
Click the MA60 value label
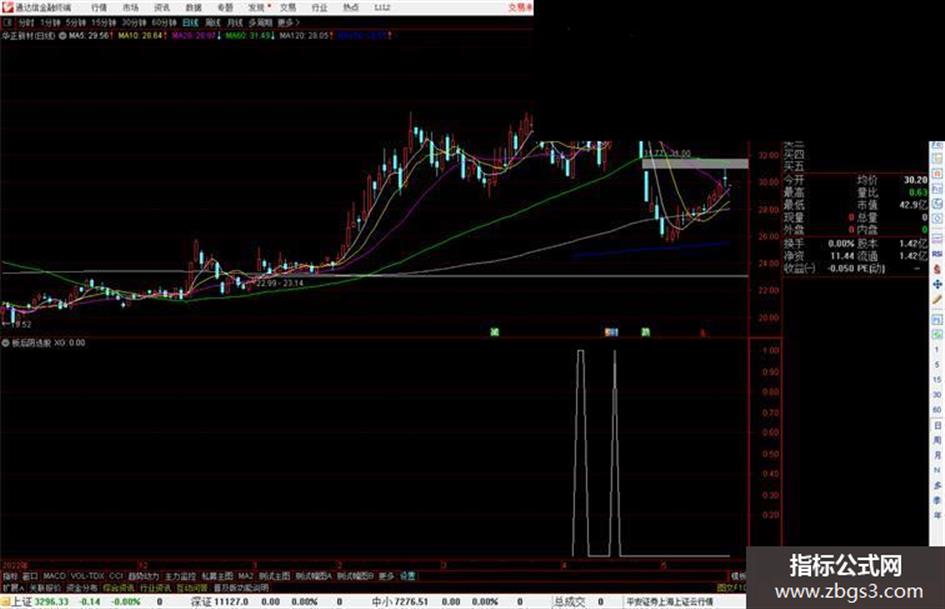[249, 36]
